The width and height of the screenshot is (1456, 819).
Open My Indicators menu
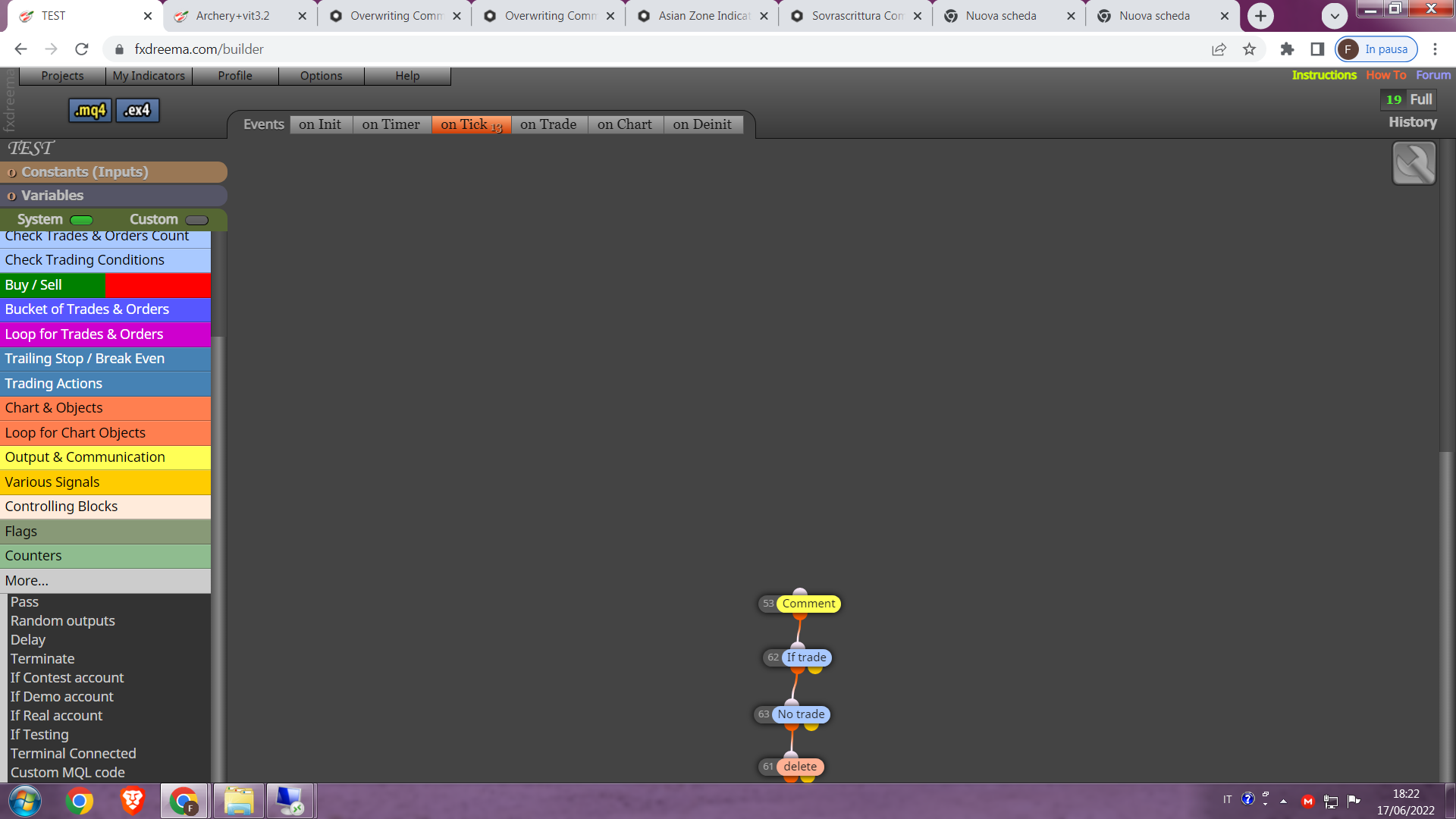coord(149,76)
